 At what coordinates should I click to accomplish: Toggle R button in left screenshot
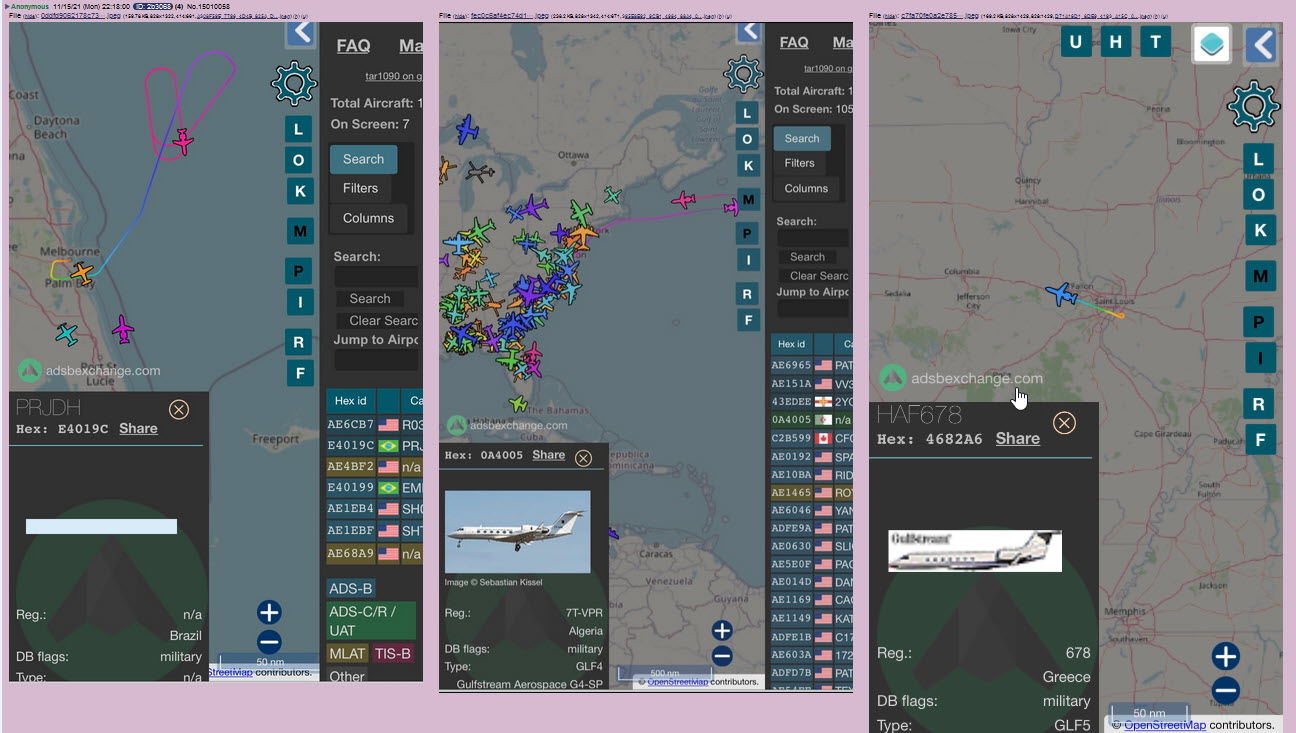(298, 342)
